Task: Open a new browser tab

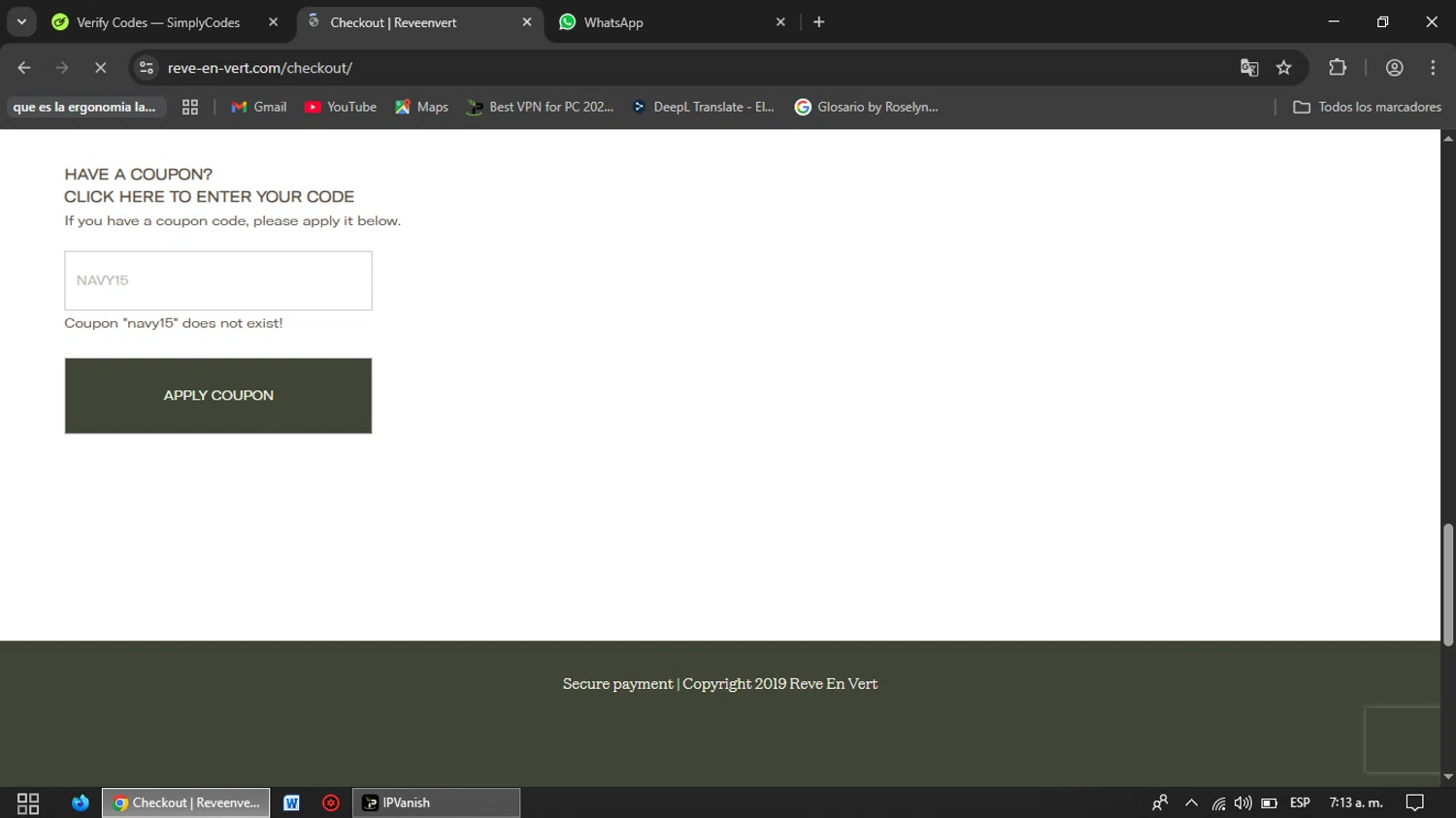Action: point(819,22)
